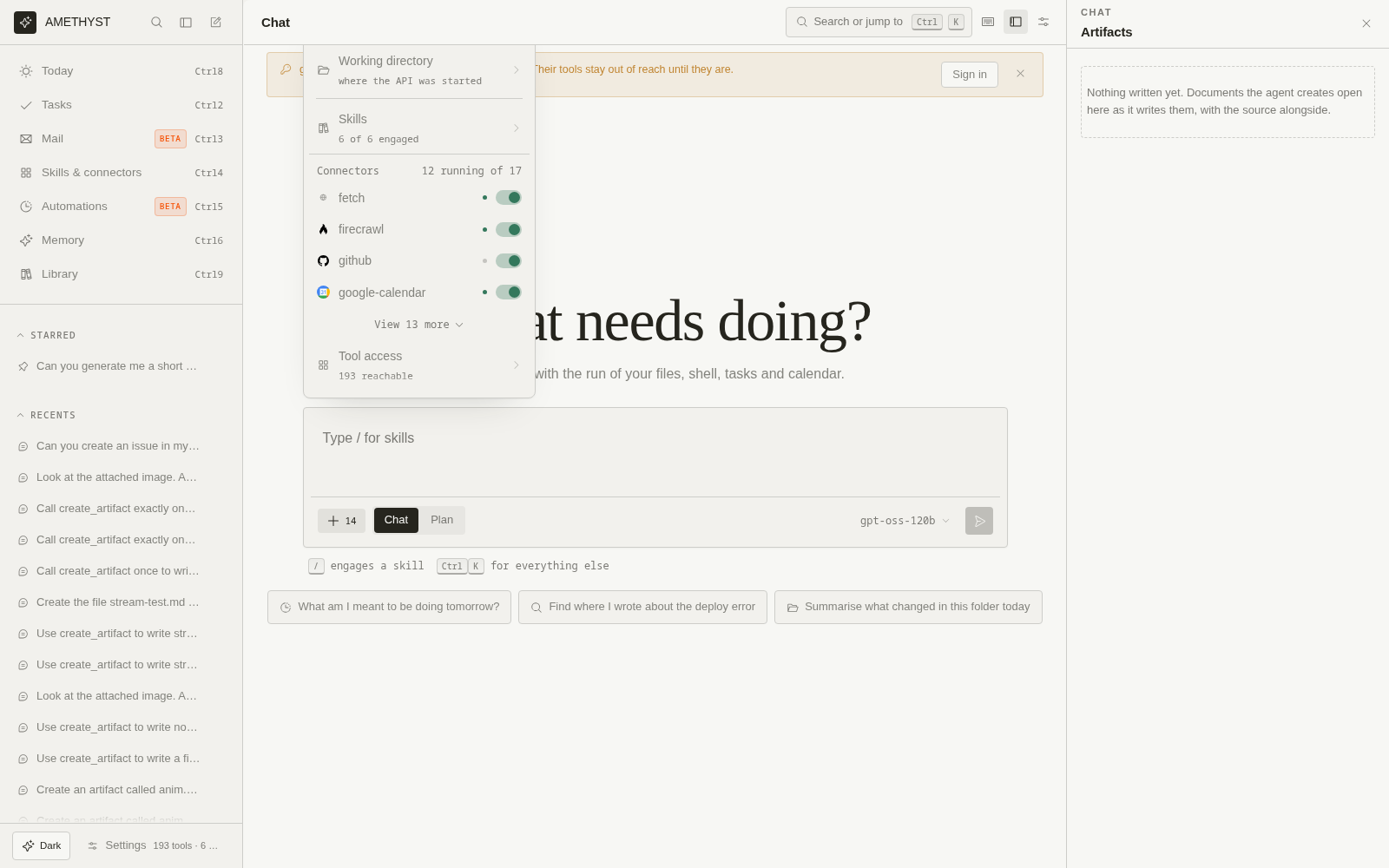This screenshot has width=1389, height=868.
Task: Focus the 'Type / for skills' message box
Action: click(655, 452)
